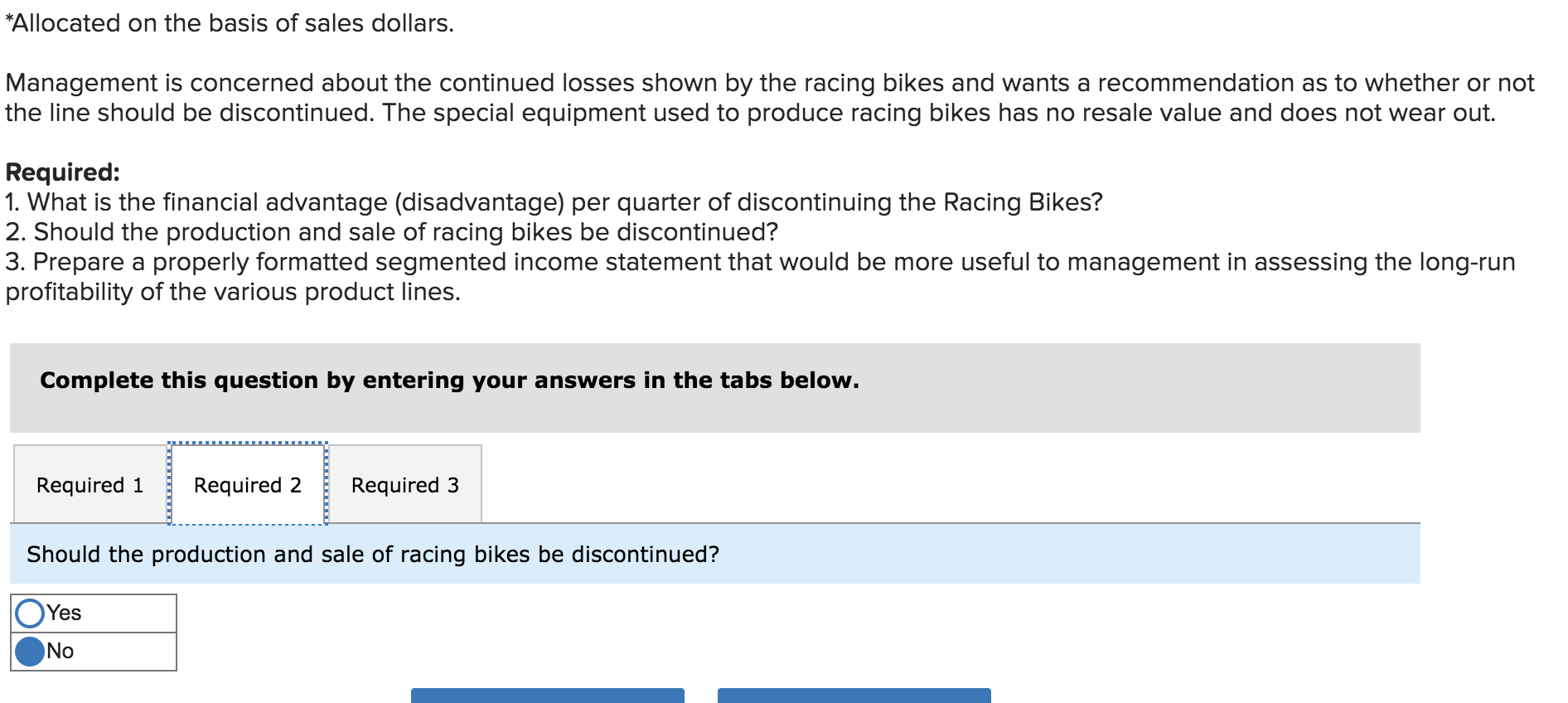1568x703 pixels.
Task: Click the bold 'Required:' heading
Action: (x=63, y=172)
